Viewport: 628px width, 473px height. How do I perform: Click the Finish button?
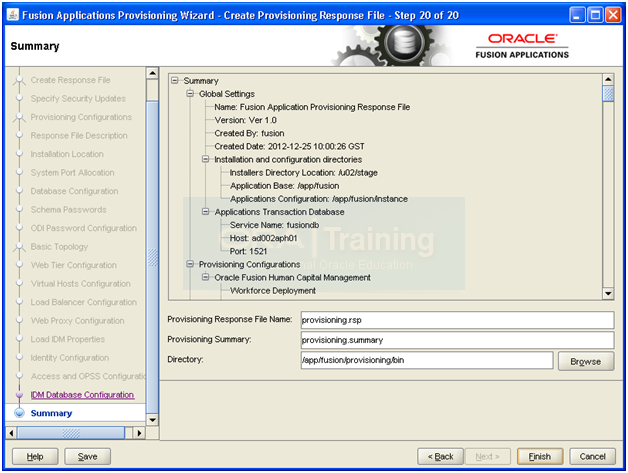540,456
